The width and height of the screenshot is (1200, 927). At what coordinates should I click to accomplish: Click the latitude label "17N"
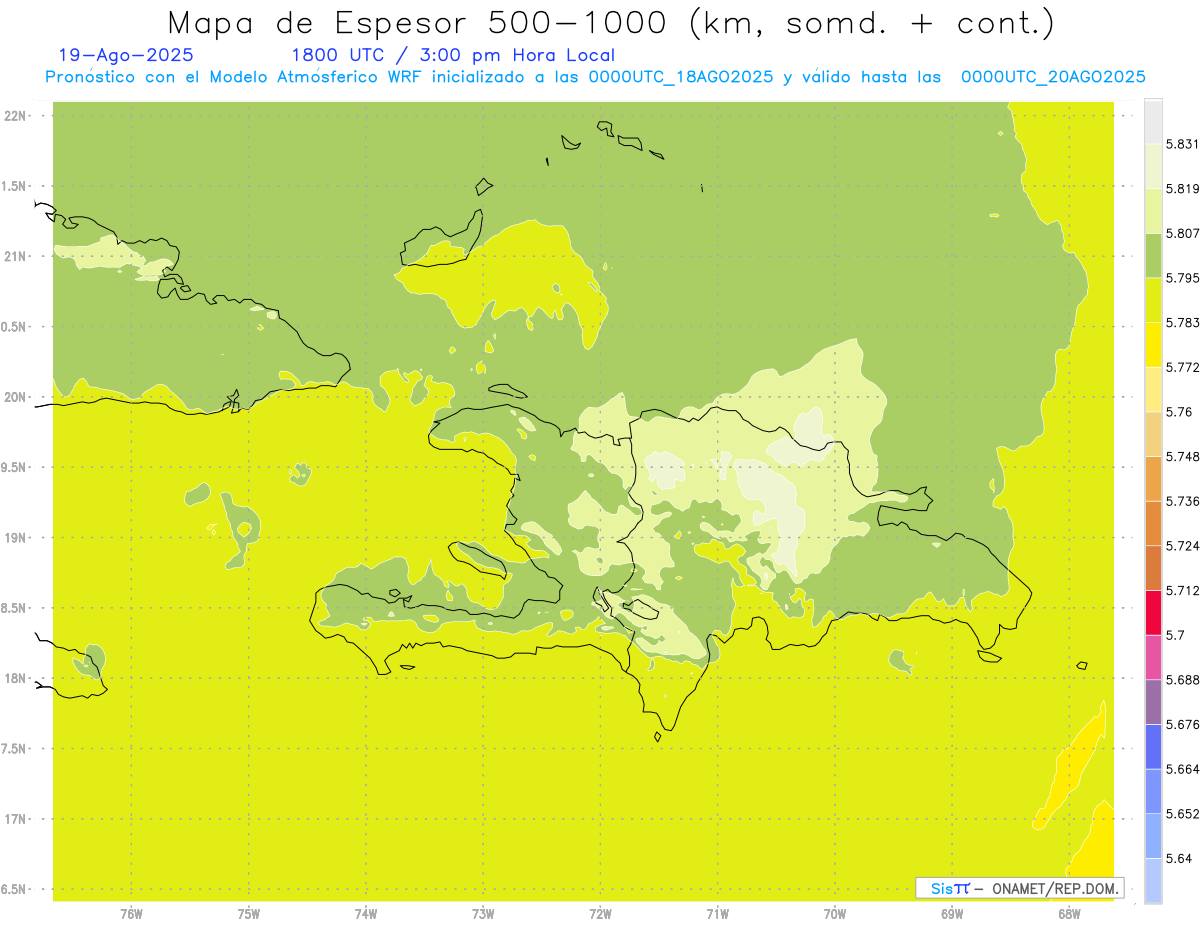pos(16,819)
